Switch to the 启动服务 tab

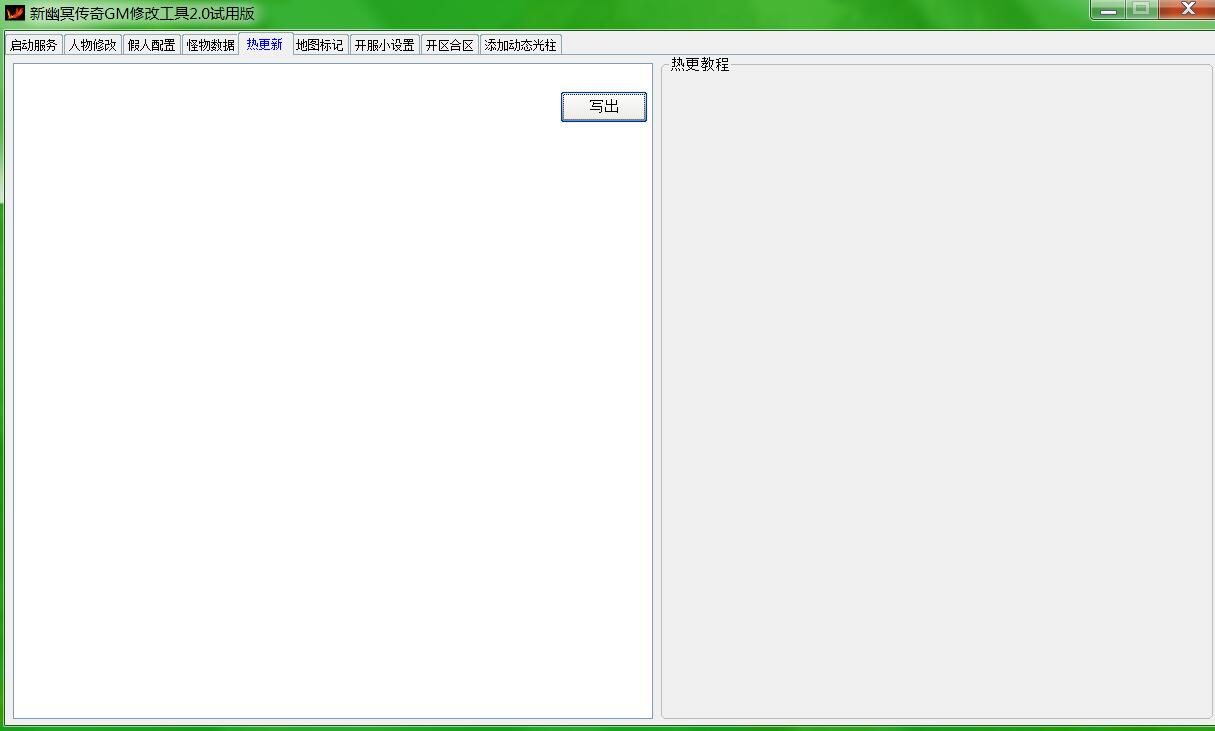pos(34,45)
